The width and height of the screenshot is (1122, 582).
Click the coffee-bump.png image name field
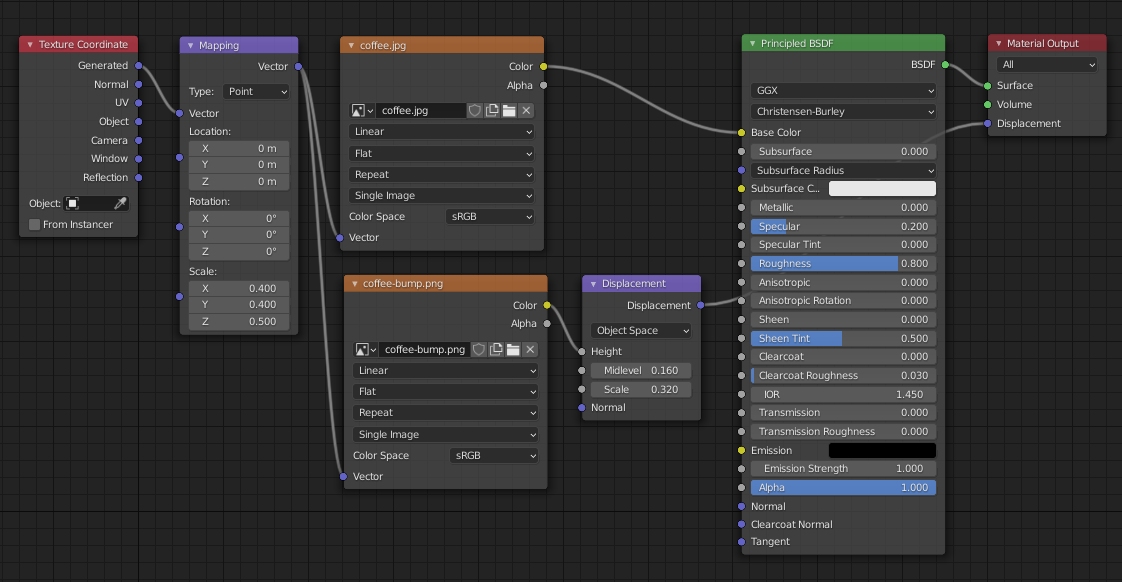[x=424, y=349]
